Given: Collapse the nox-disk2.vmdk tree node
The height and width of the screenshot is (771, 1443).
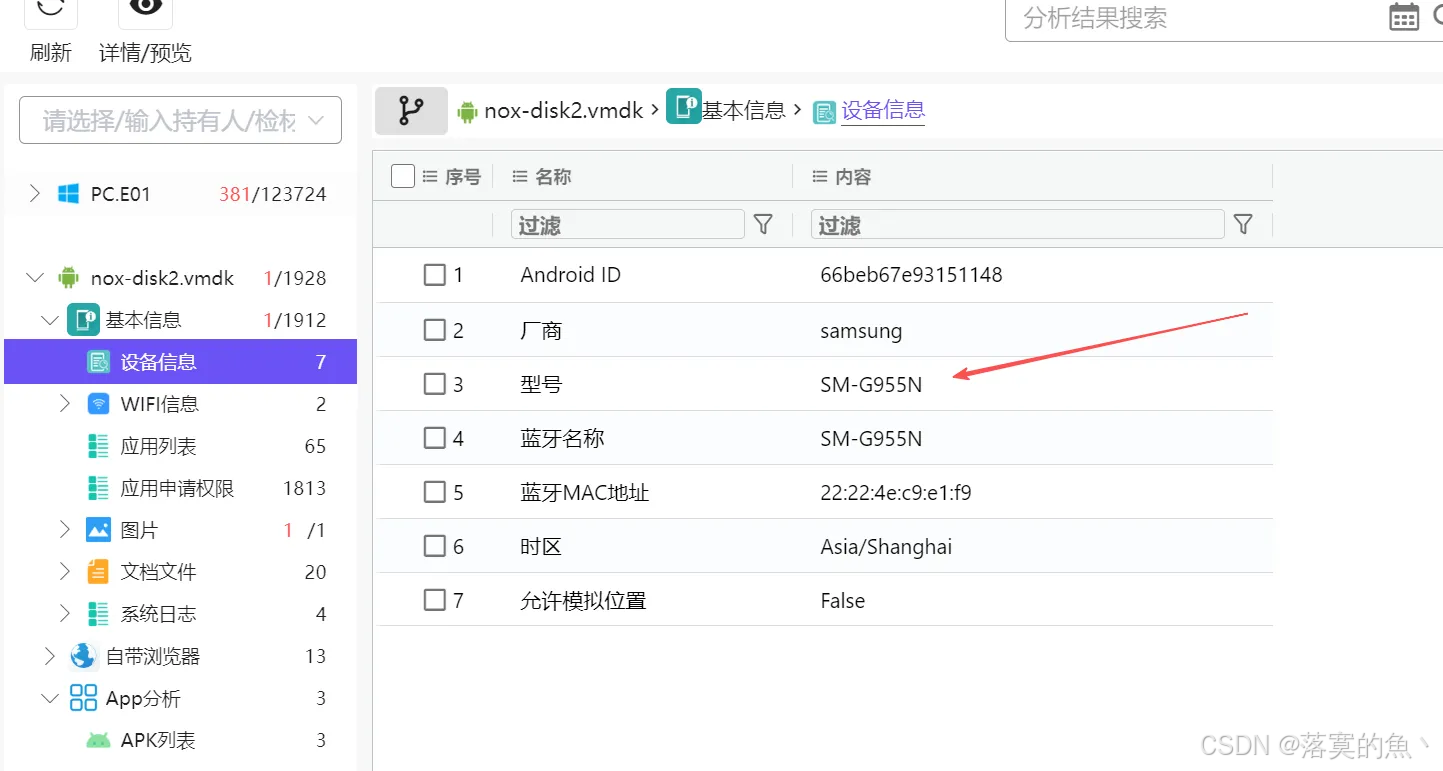Looking at the screenshot, I should tap(35, 278).
